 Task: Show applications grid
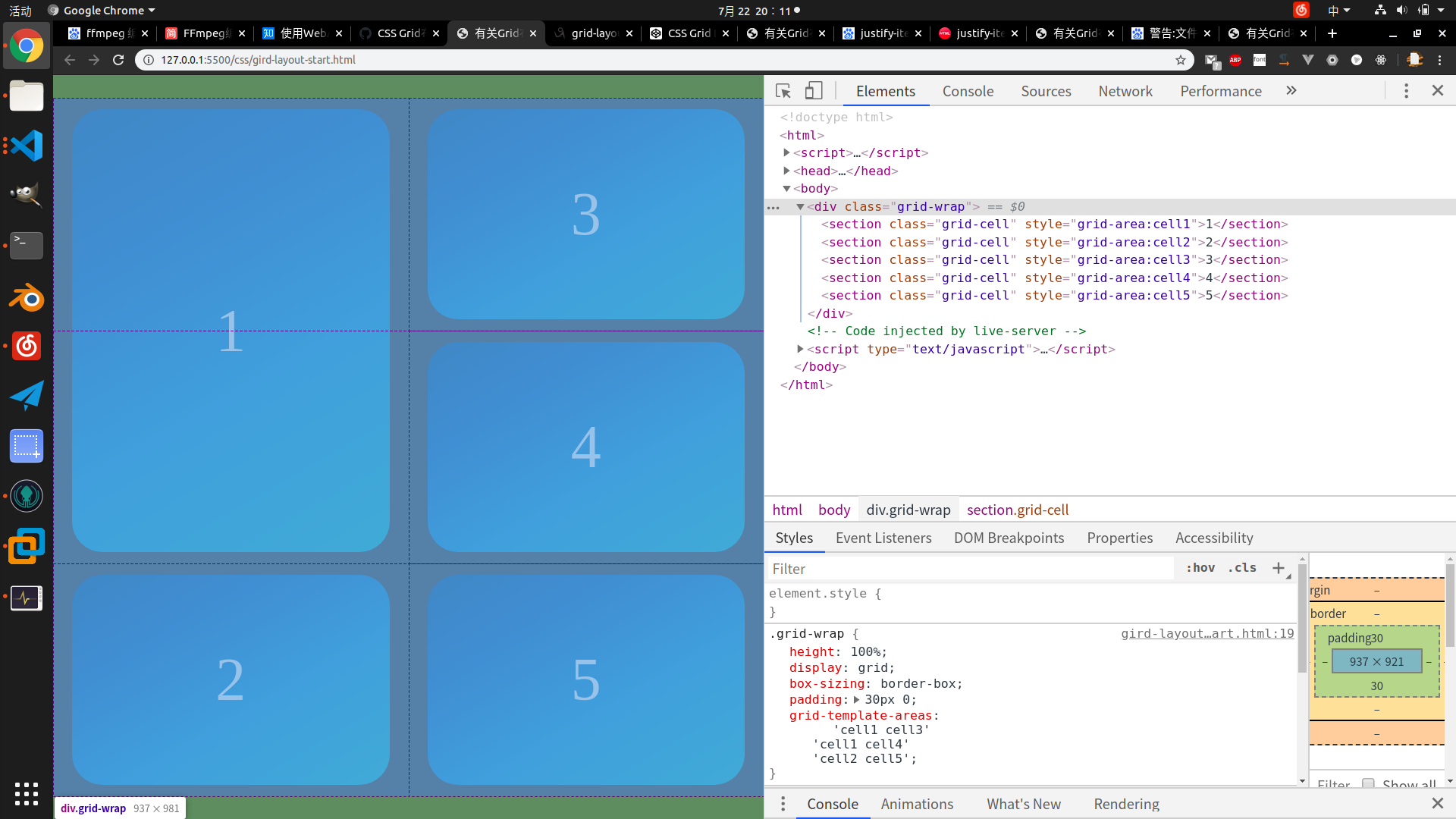point(27,793)
